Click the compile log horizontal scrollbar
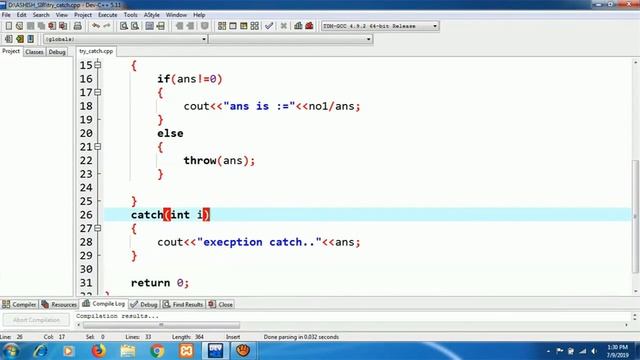640x360 pixels. pyautogui.click(x=161, y=325)
